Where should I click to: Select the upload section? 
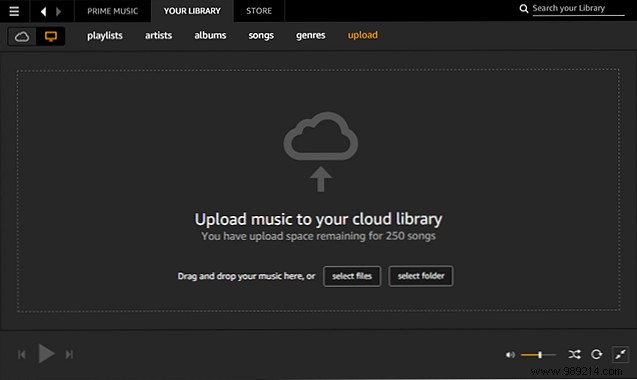click(x=362, y=35)
